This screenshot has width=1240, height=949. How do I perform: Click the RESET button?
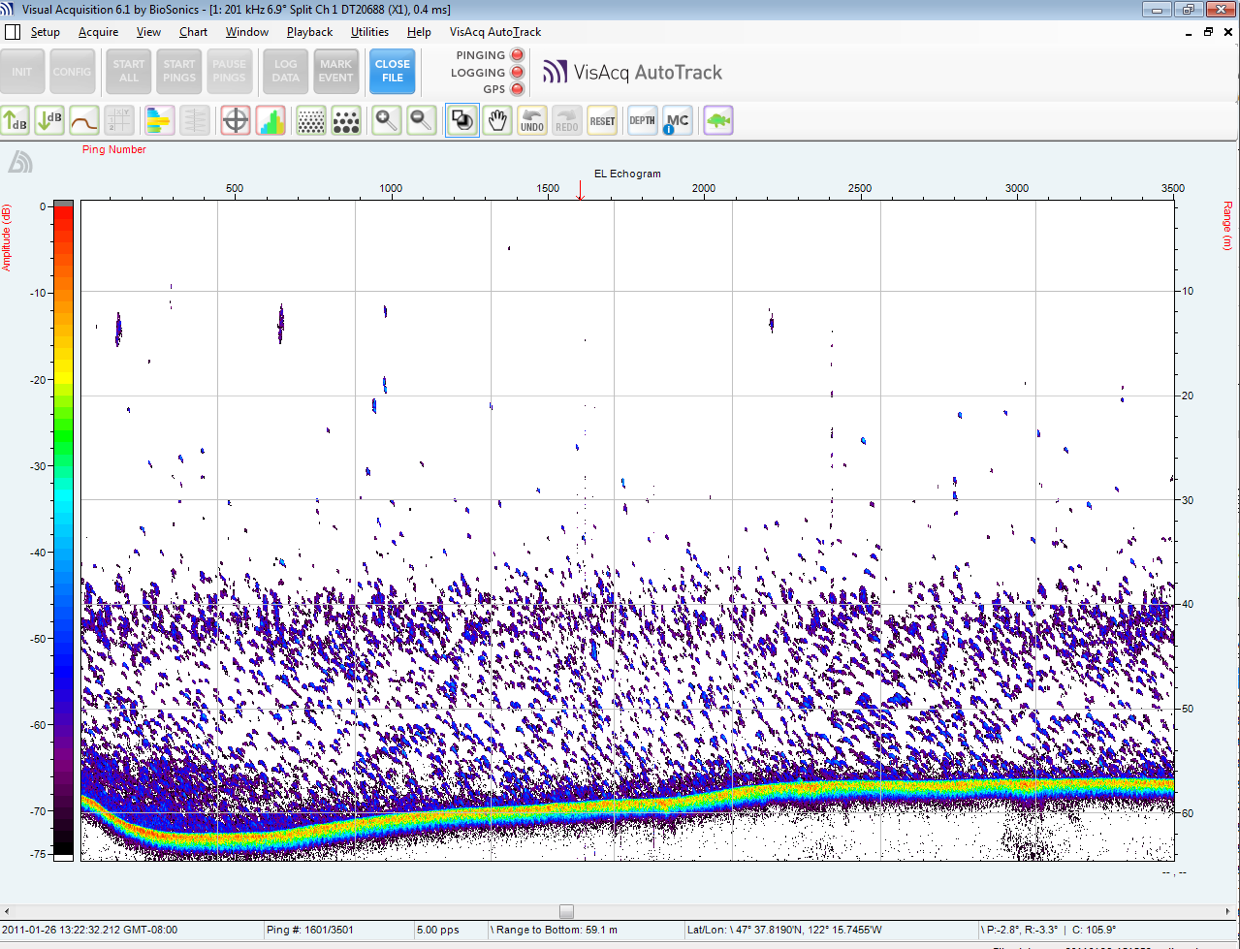coord(602,121)
